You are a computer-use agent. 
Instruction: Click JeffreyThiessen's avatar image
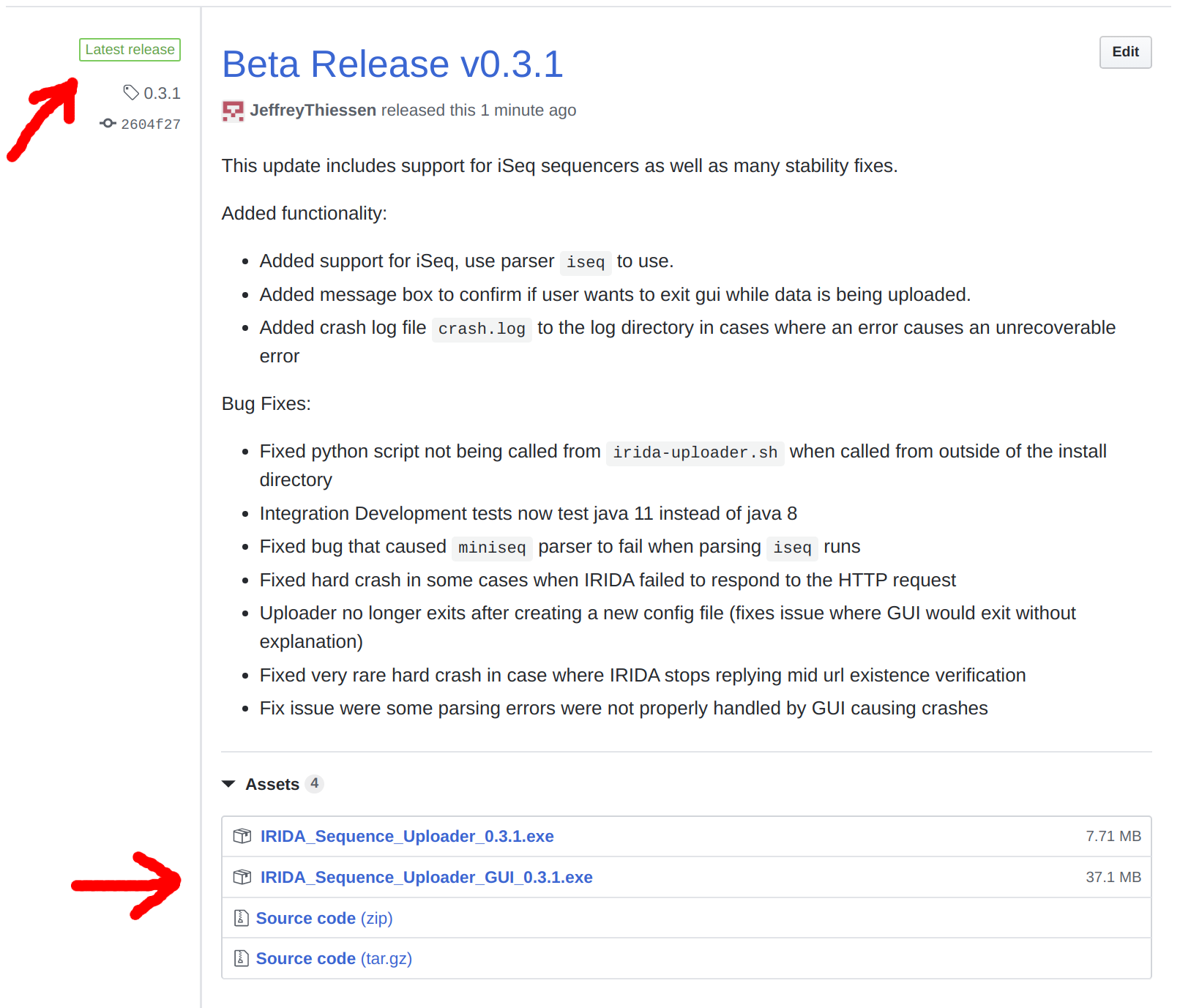point(233,111)
